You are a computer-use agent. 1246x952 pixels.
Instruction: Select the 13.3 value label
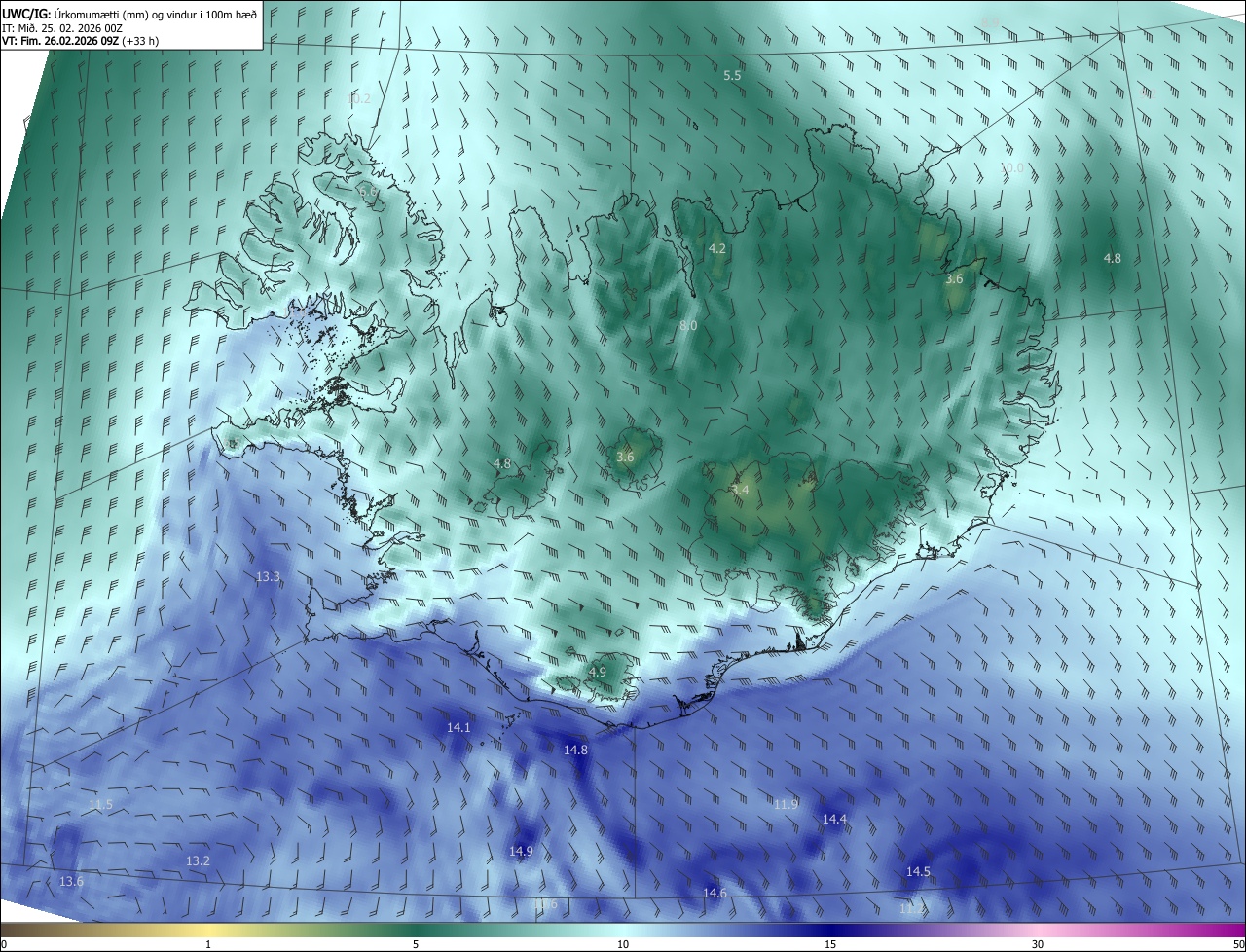(x=268, y=577)
